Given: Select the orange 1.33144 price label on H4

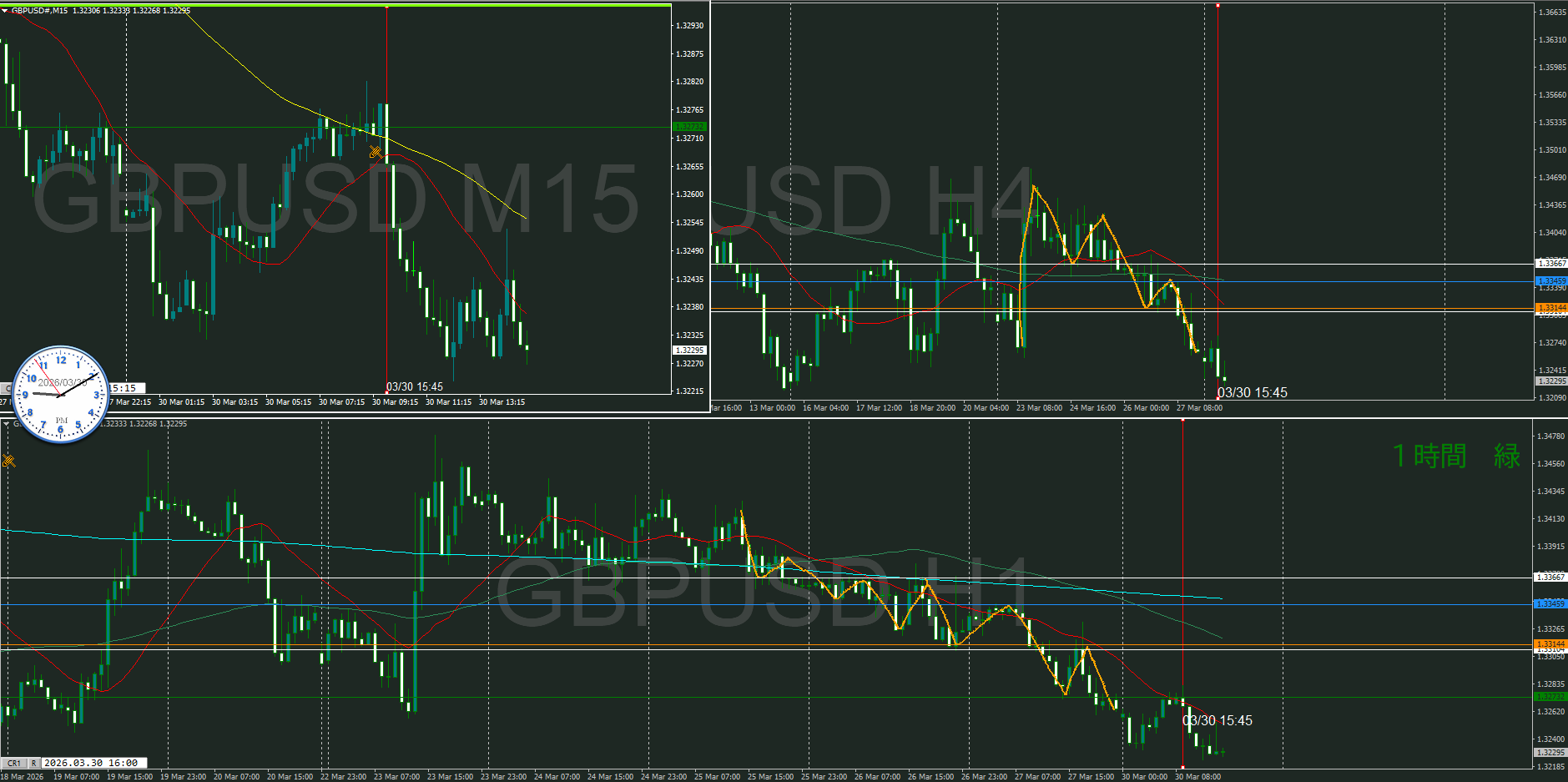Looking at the screenshot, I should 1550,308.
